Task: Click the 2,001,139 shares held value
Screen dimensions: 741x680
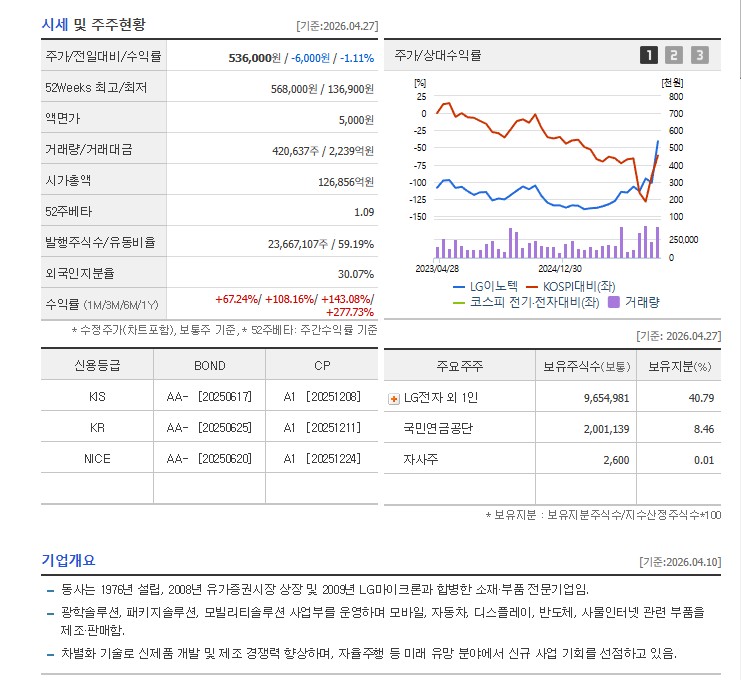Action: click(606, 429)
